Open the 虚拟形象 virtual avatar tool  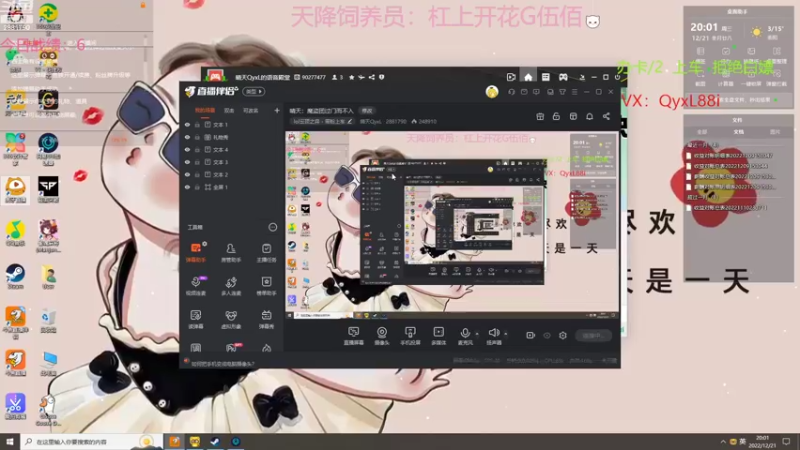231,319
